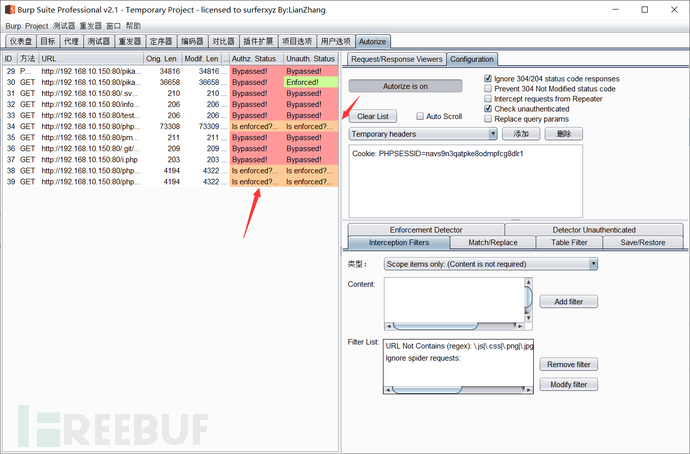Open the 窗口 menu
Image resolution: width=690 pixels, height=454 pixels.
(113, 26)
